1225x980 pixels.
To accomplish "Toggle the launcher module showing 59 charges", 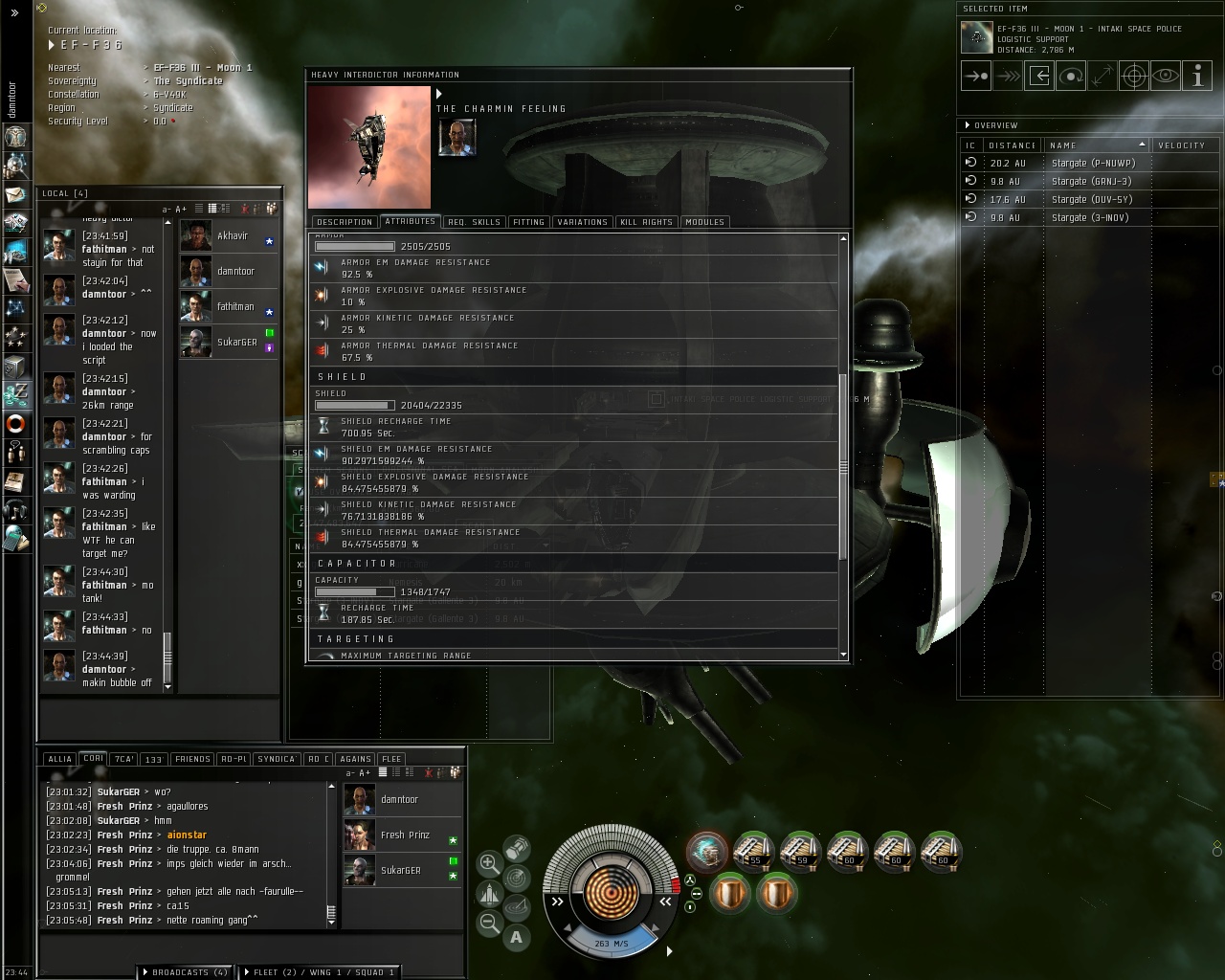I will click(x=801, y=851).
